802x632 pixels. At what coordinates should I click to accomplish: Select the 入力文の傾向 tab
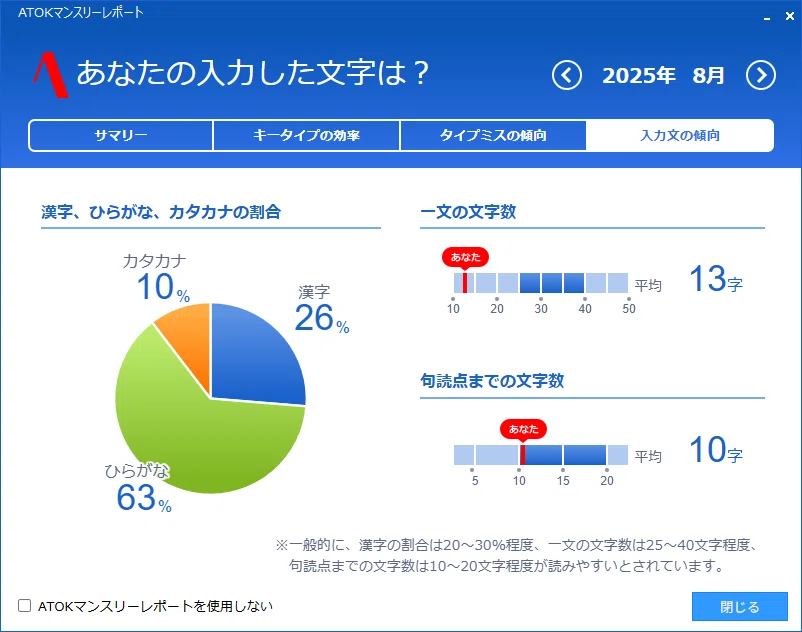[x=680, y=136]
